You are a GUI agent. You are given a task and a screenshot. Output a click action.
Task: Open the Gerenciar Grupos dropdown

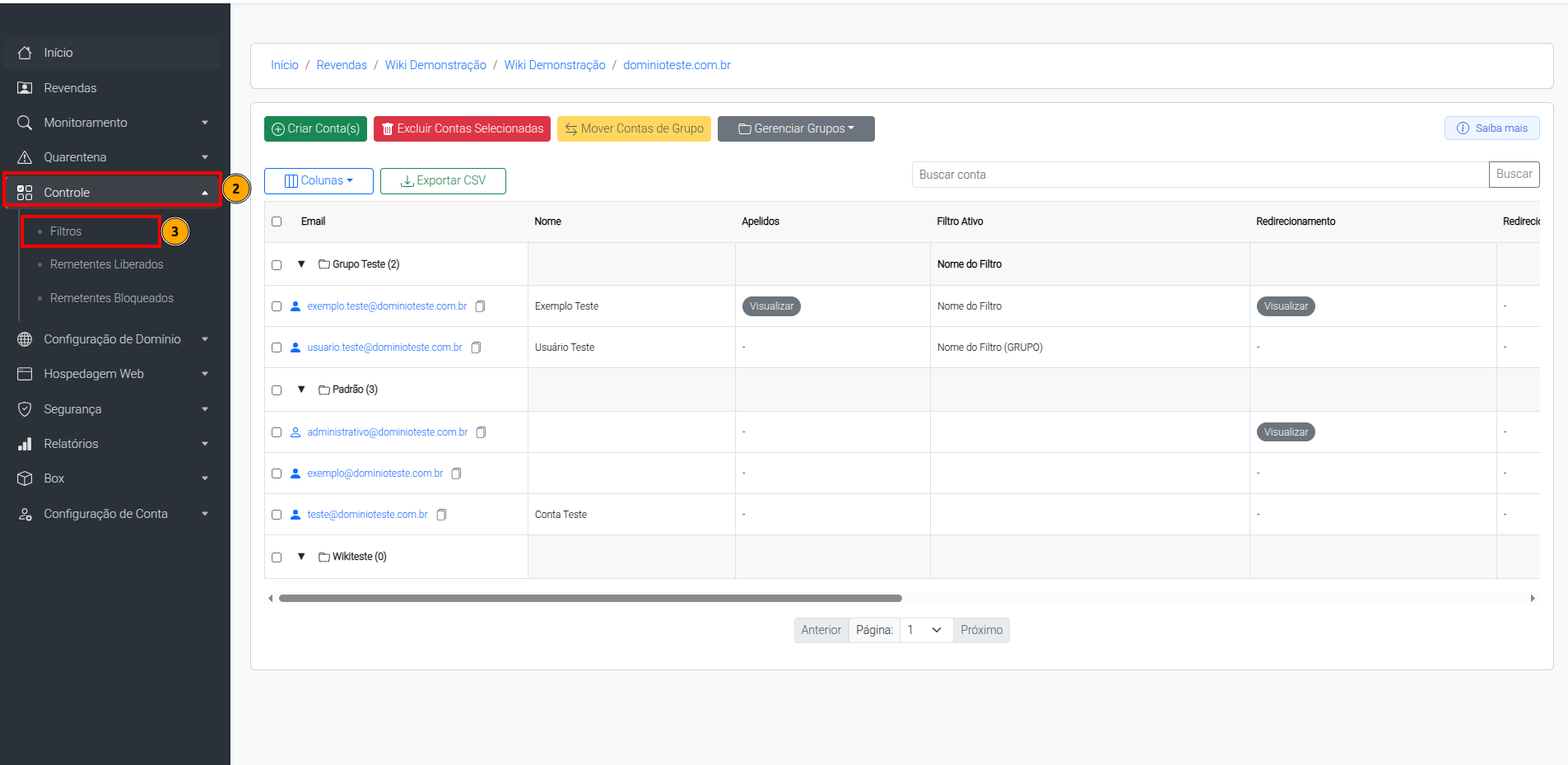796,128
